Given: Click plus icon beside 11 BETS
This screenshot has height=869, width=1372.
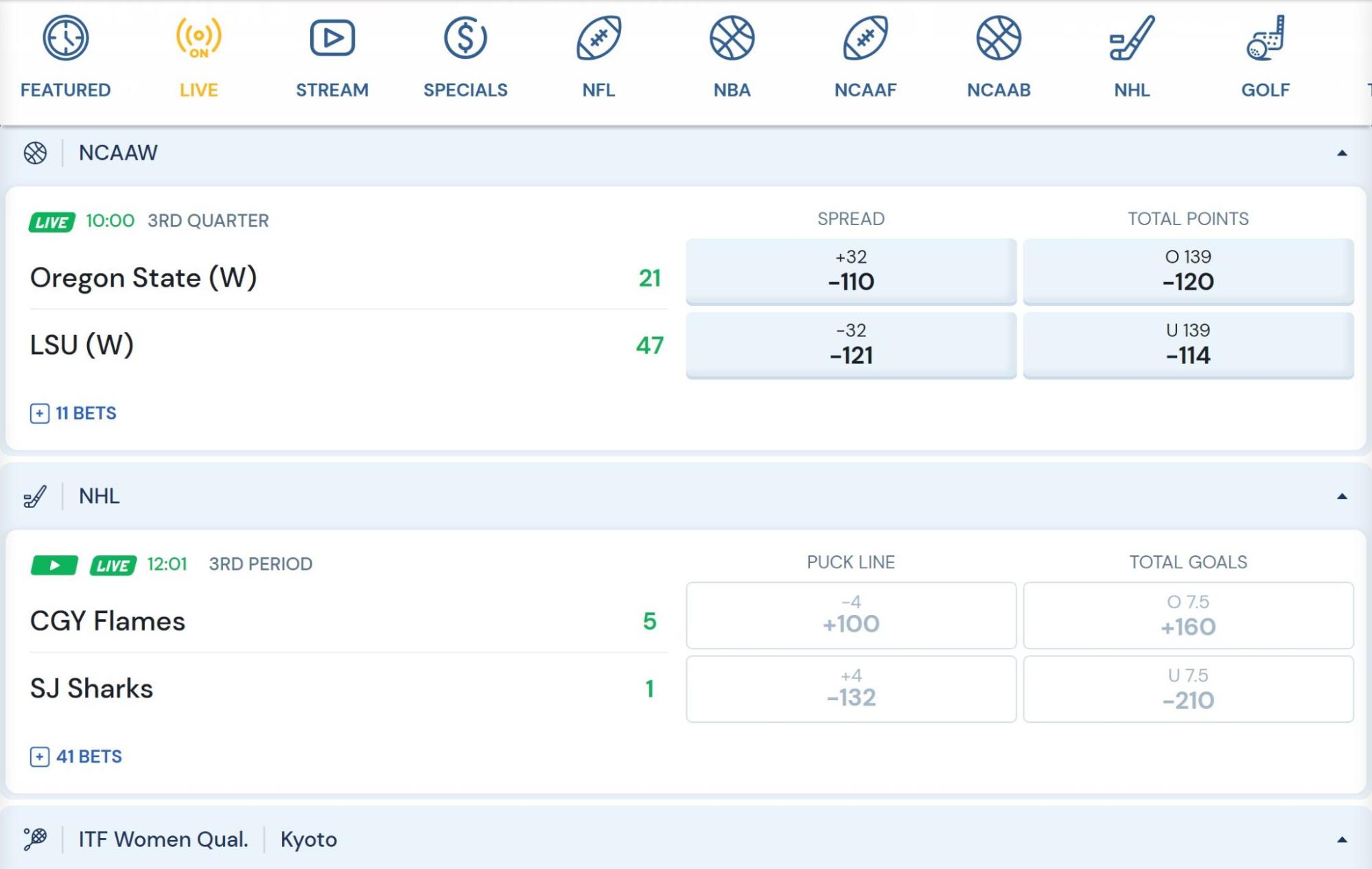Looking at the screenshot, I should coord(40,413).
